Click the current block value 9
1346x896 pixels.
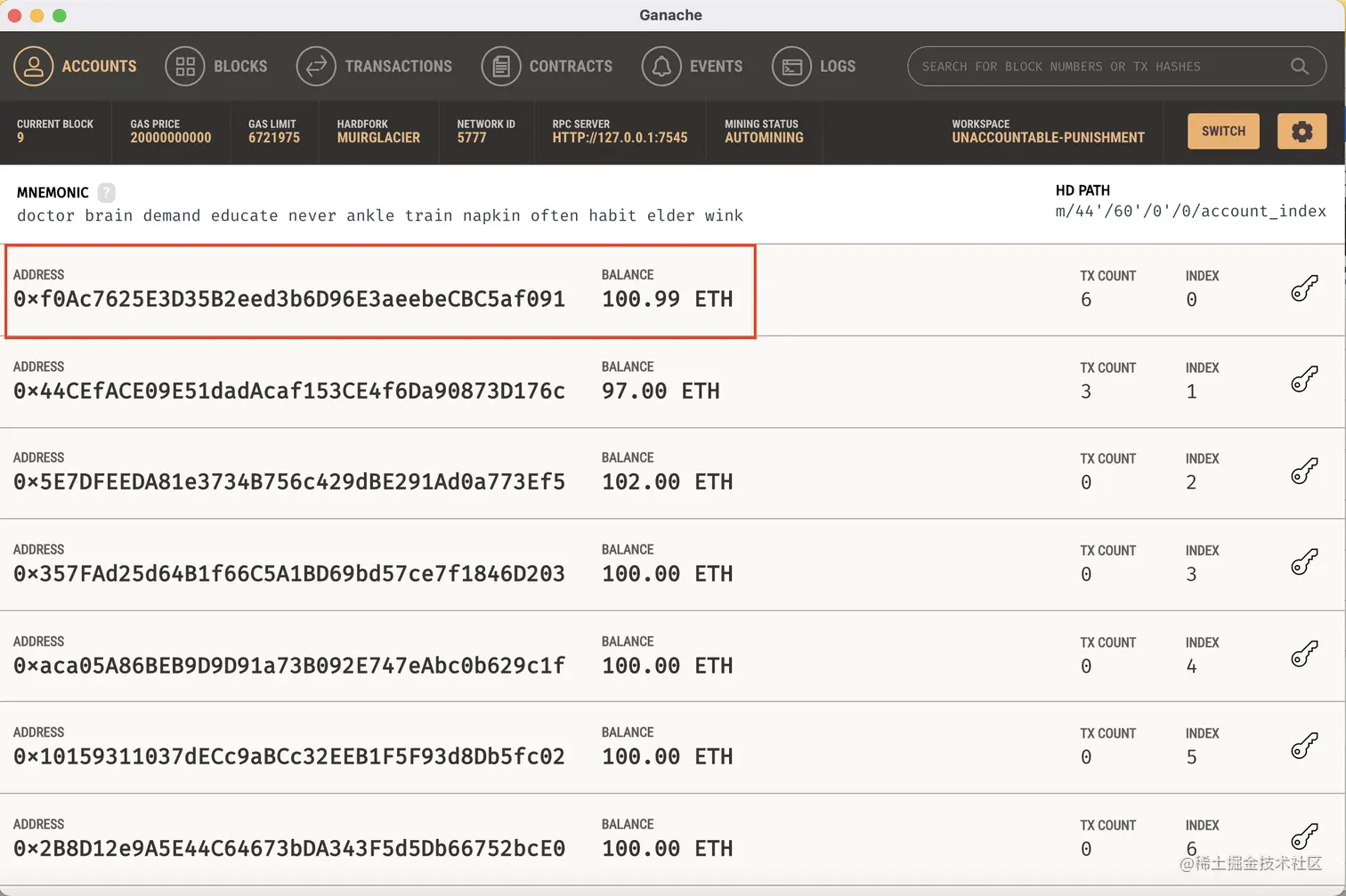20,138
